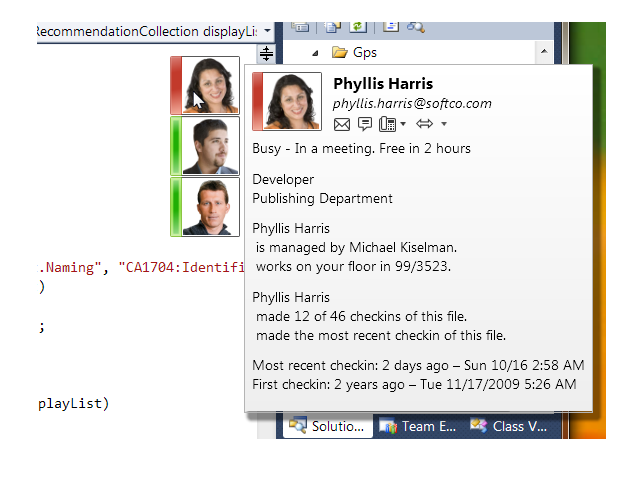Switch to the Solution Explorer tab
Viewport: 640px width, 480px height.
[328, 426]
